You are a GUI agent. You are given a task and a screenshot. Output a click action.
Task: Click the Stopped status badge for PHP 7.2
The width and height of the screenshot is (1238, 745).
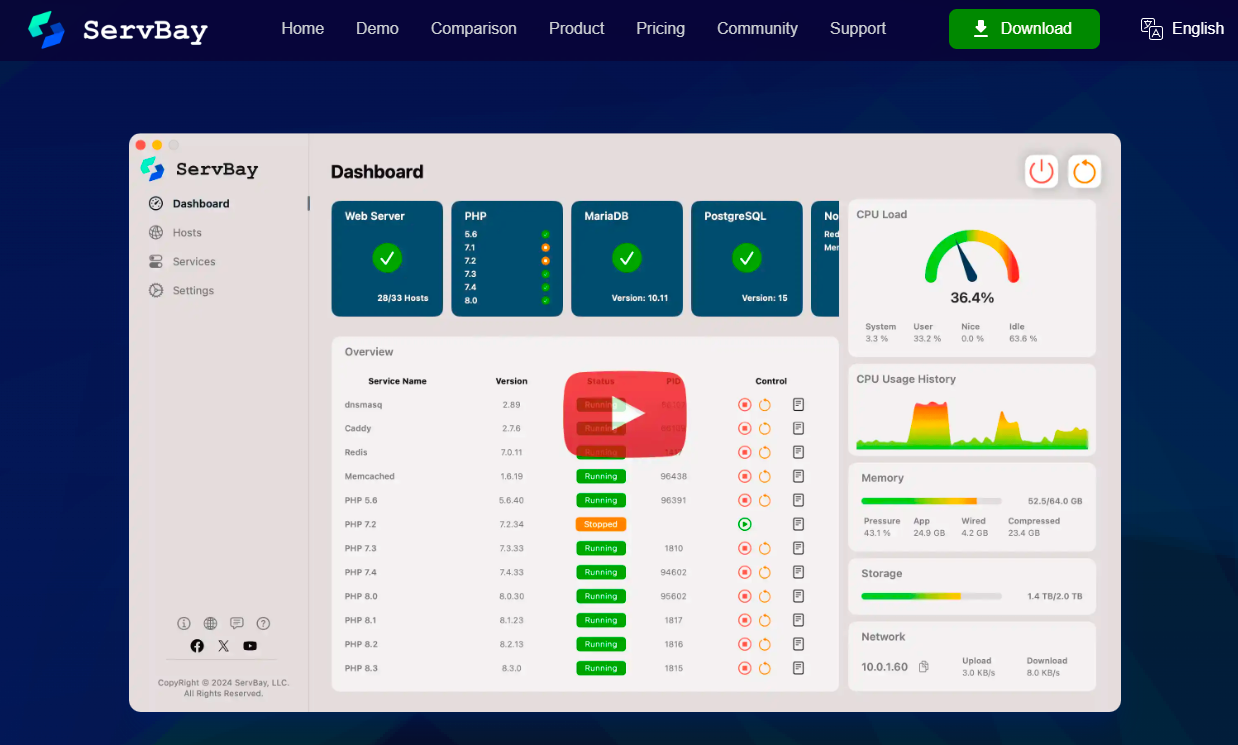(x=601, y=524)
